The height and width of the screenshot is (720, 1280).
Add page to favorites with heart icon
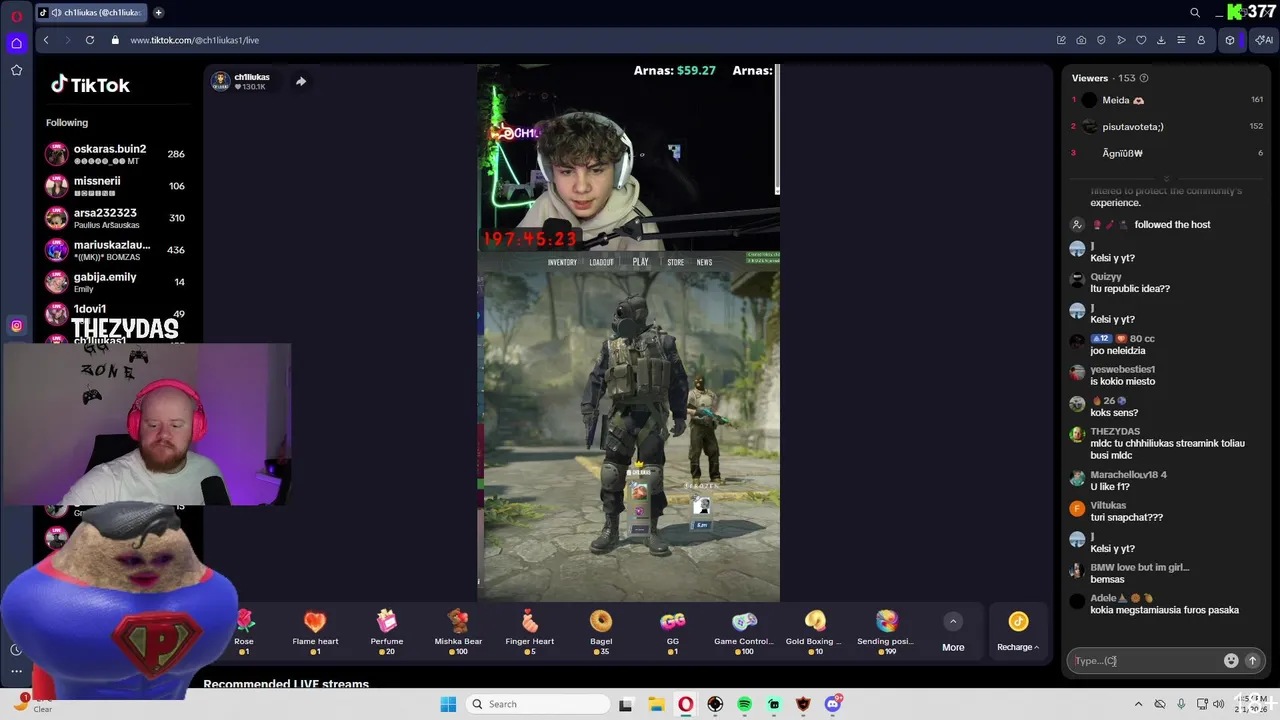coord(1141,40)
